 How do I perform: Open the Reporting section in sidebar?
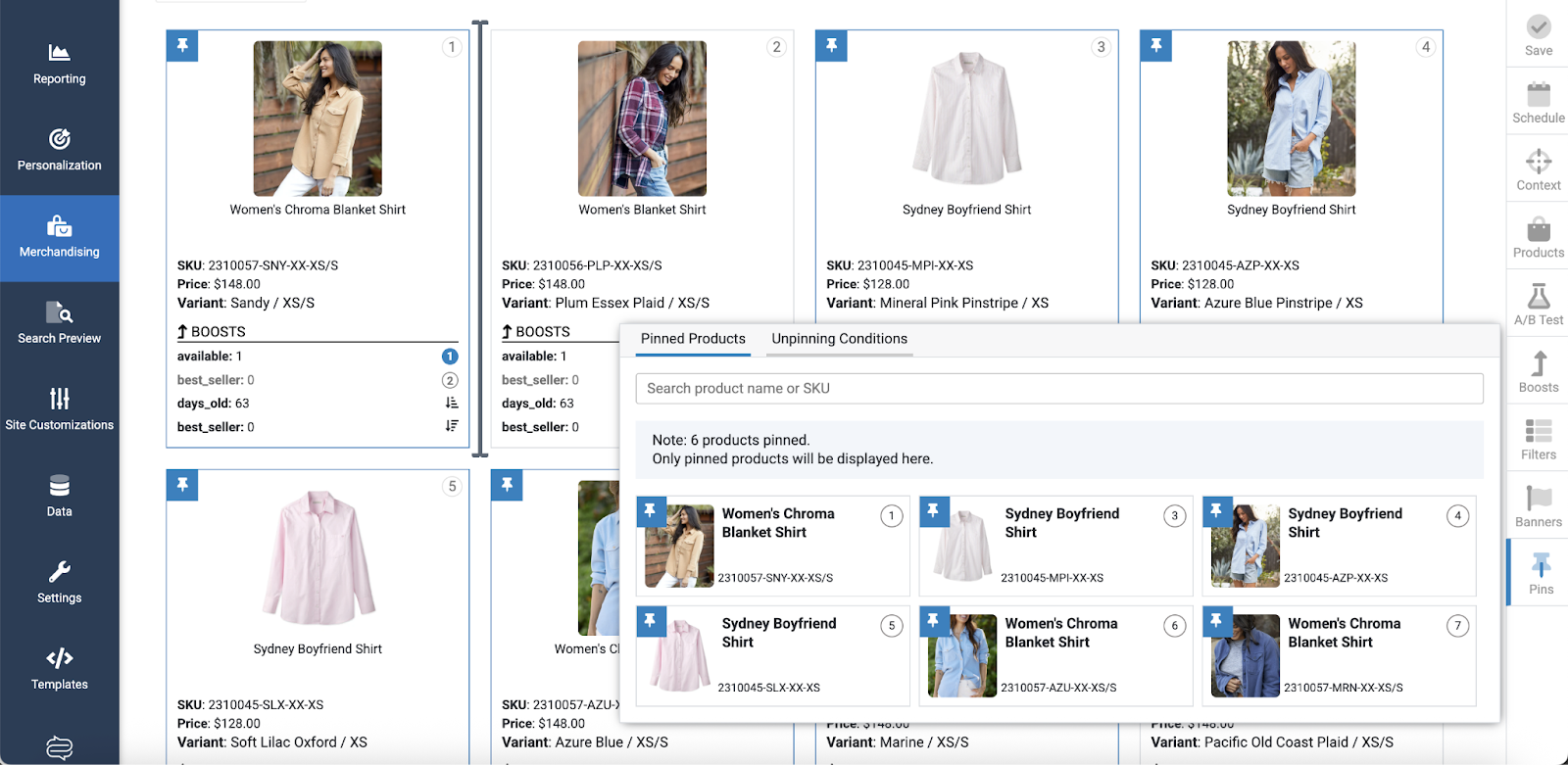click(x=59, y=64)
